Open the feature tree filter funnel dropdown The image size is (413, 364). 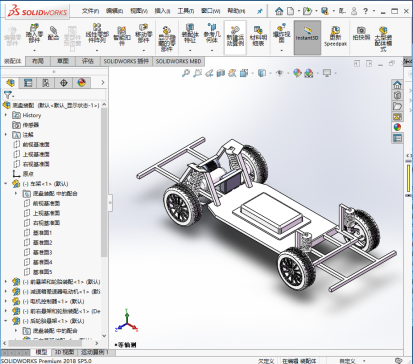[9, 95]
